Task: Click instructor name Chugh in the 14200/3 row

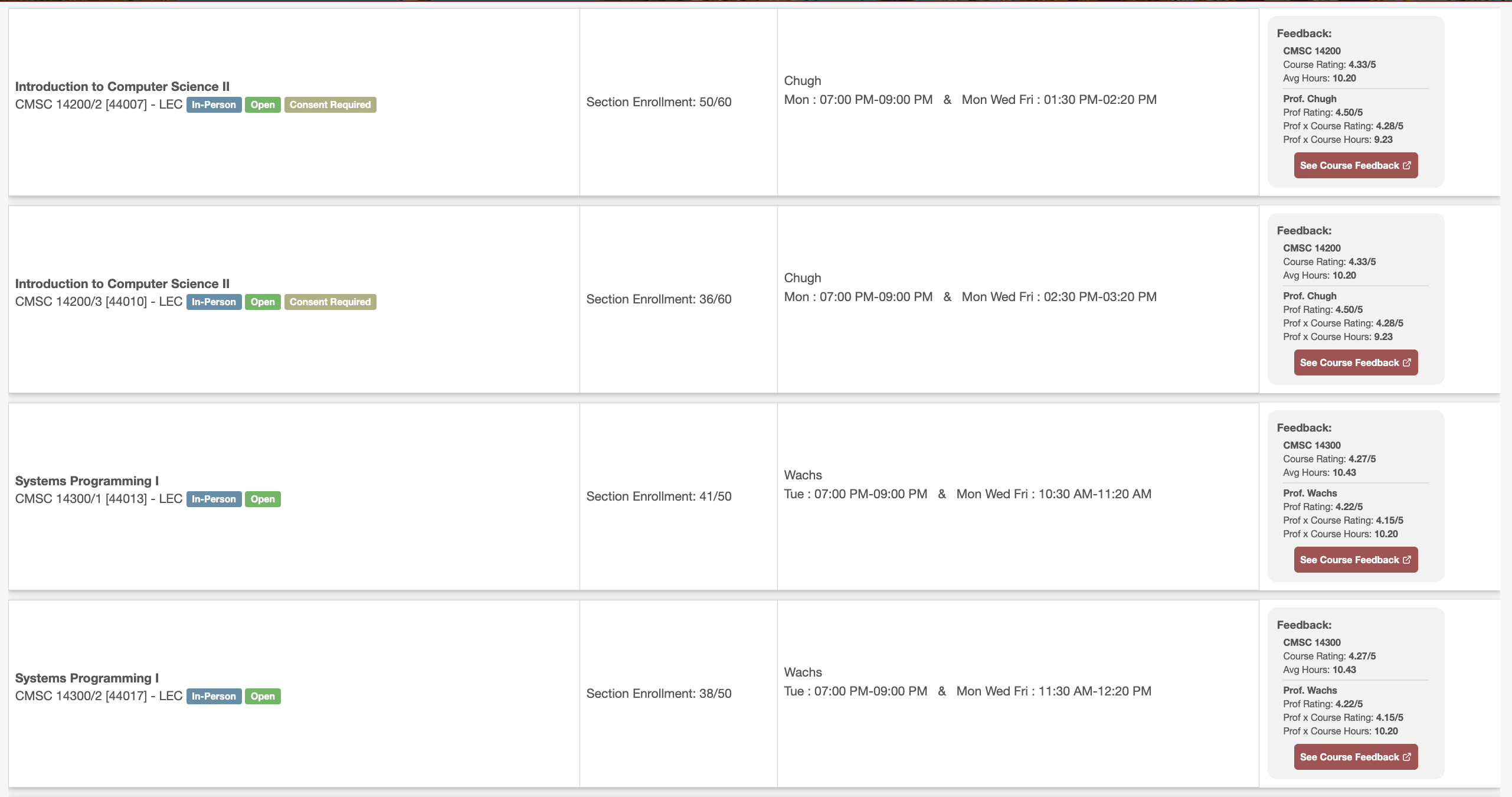Action: point(802,278)
